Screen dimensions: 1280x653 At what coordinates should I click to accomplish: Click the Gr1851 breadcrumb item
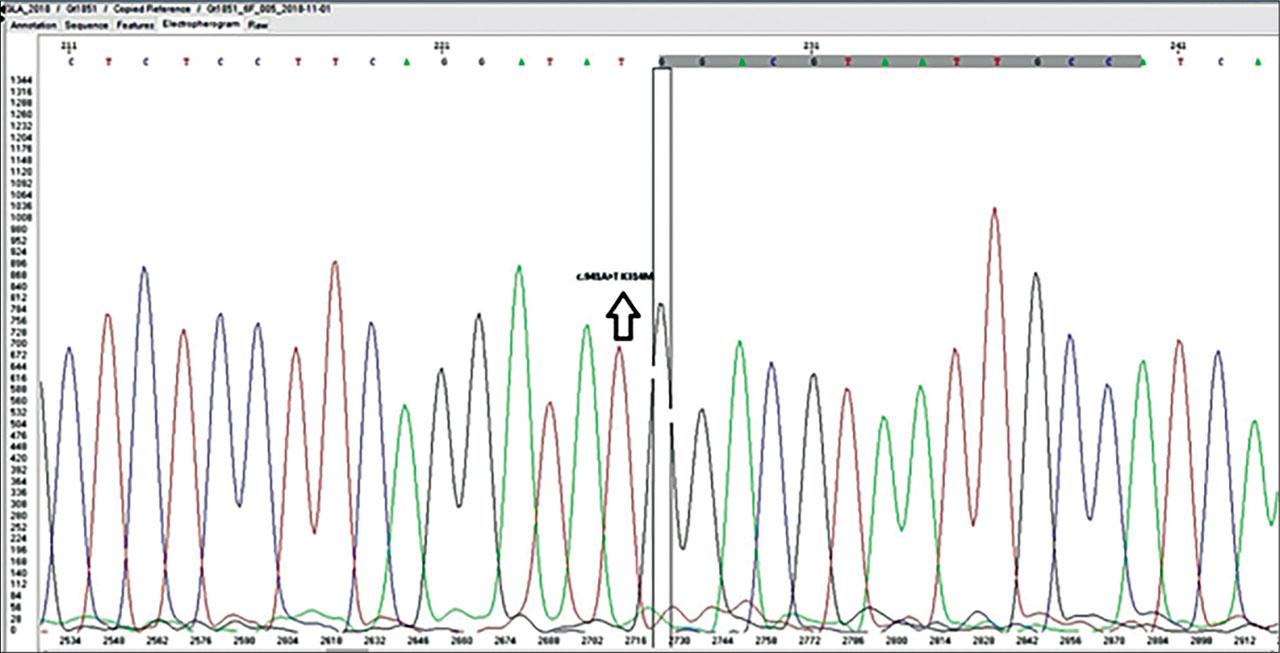click(x=80, y=8)
